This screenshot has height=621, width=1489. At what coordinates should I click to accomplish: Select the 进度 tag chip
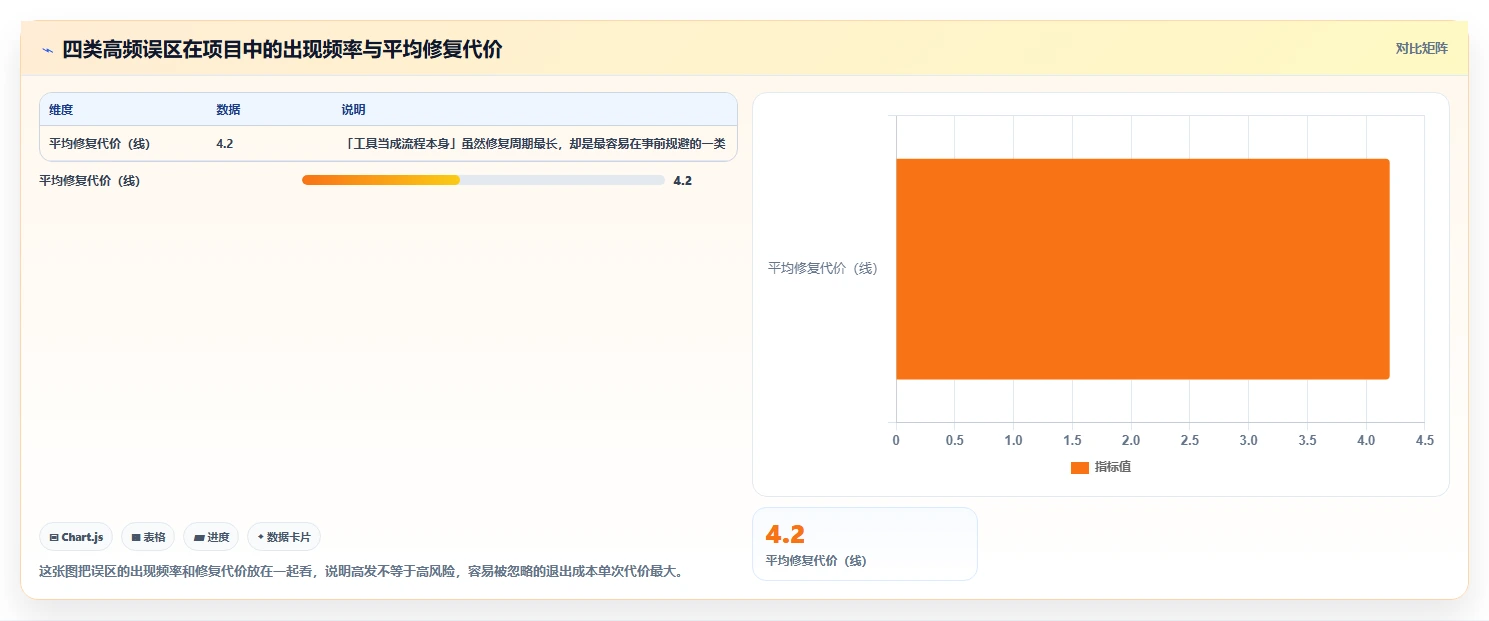coord(212,537)
